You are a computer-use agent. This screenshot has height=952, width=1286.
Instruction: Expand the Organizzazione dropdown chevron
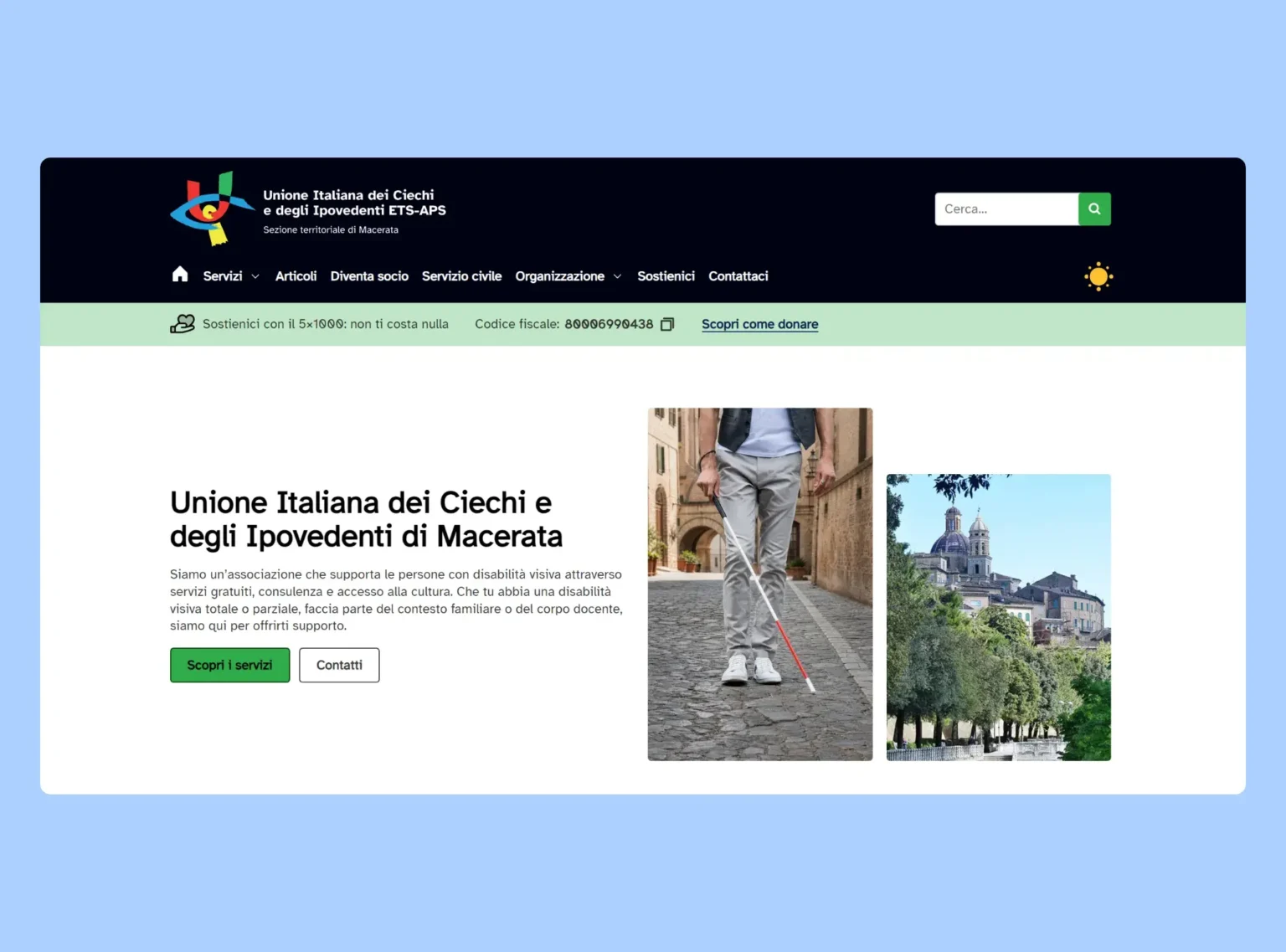(617, 276)
